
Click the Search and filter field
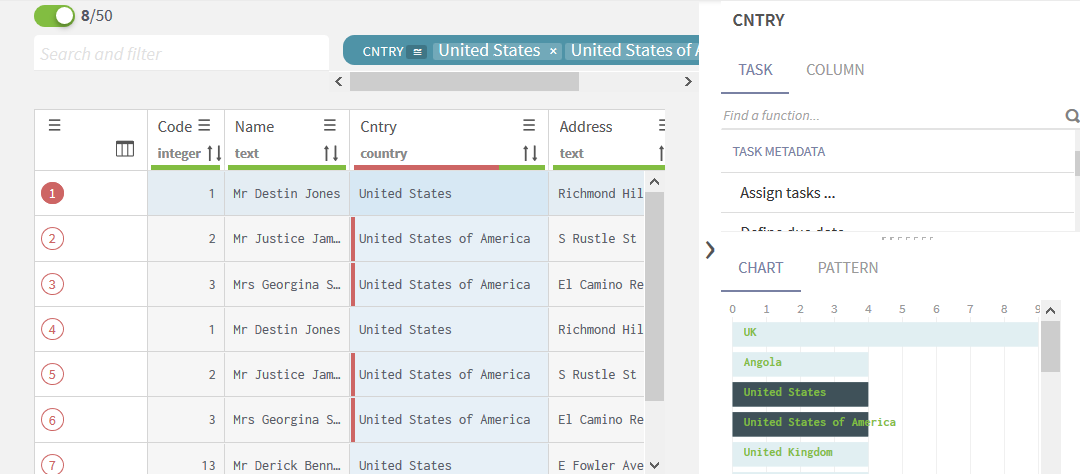click(x=181, y=54)
